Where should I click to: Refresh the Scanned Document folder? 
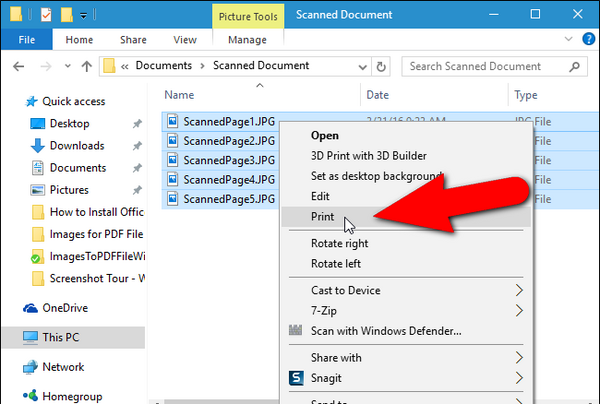(x=381, y=67)
